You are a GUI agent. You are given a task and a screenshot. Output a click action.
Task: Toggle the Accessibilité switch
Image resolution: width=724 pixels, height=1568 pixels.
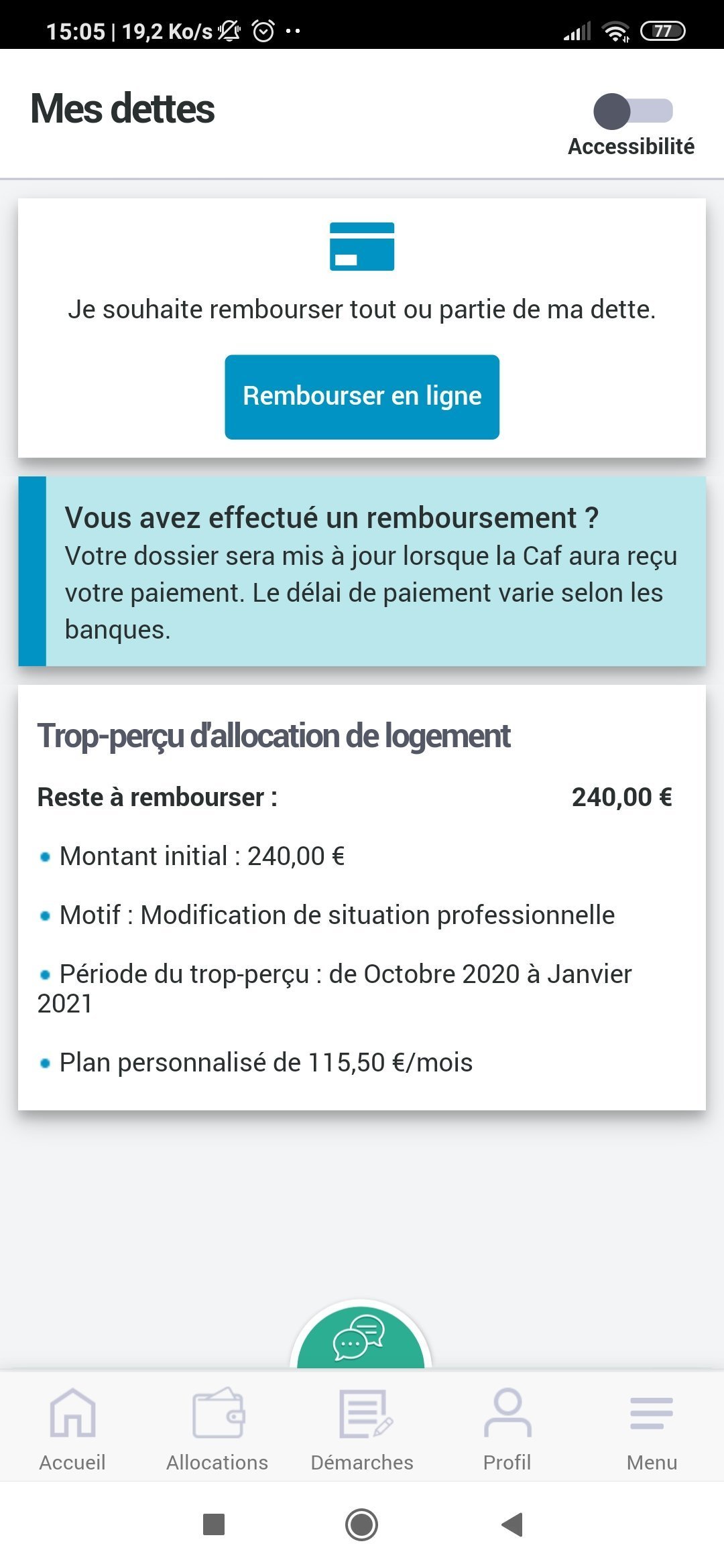pos(632,111)
